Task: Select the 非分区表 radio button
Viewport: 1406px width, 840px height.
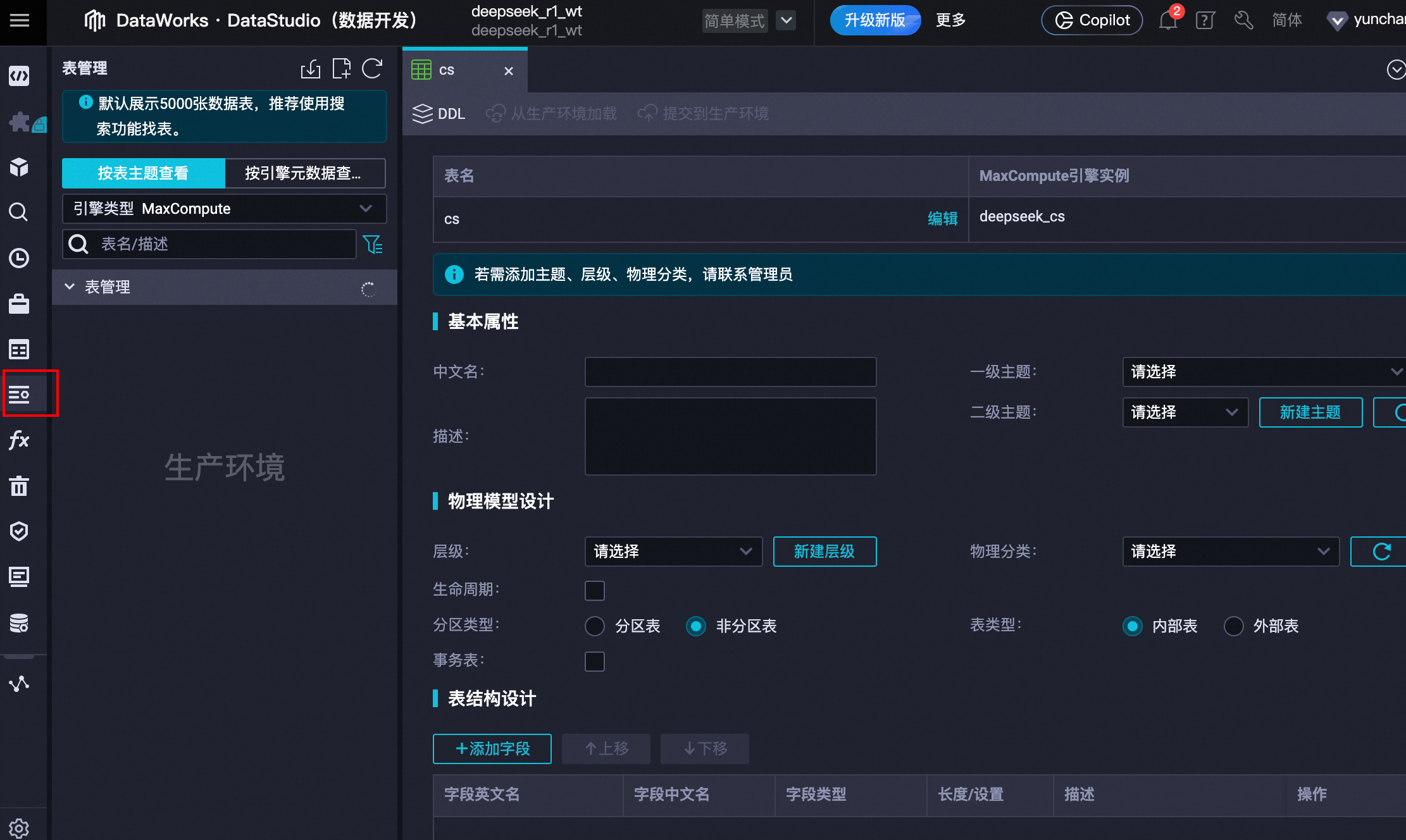Action: [696, 626]
